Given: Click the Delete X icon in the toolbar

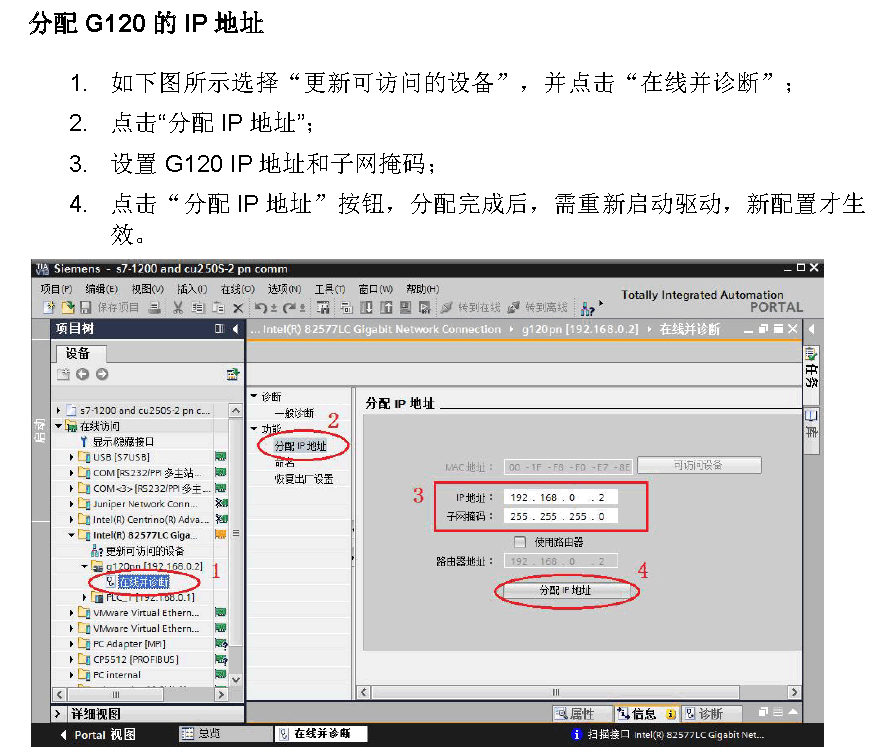Looking at the screenshot, I should (x=238, y=308).
